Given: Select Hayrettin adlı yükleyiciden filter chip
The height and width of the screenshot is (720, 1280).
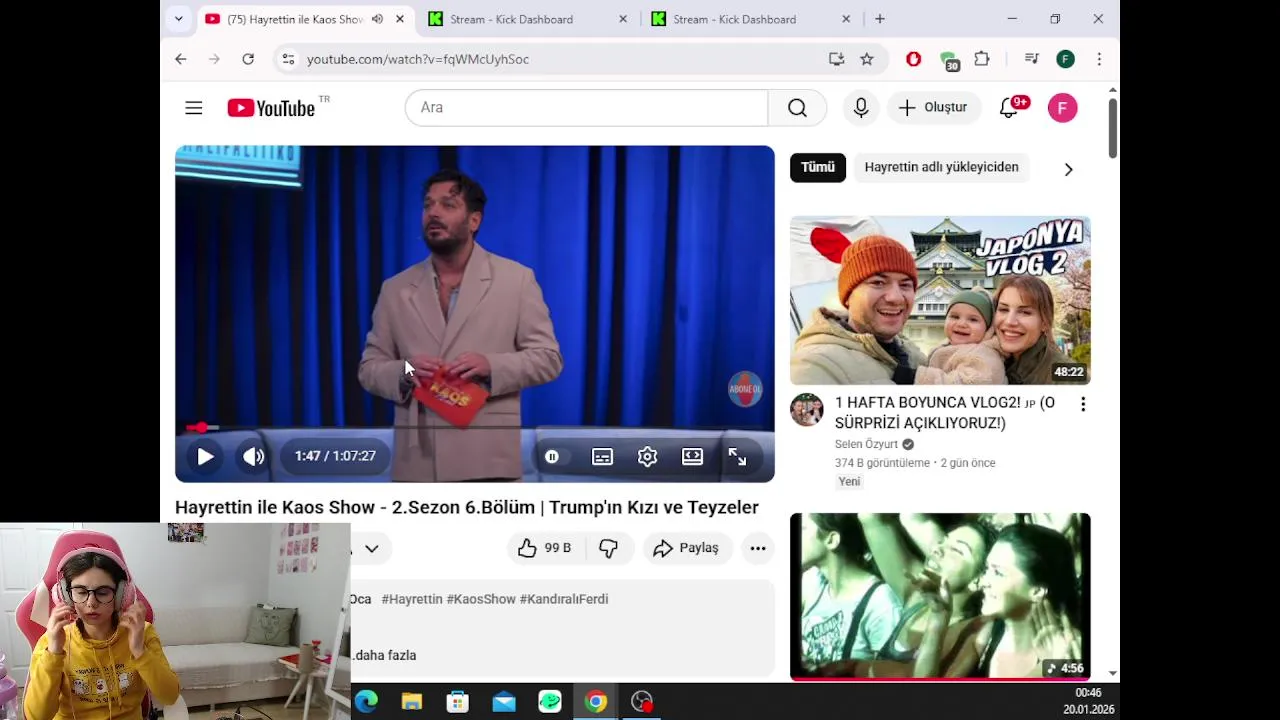Looking at the screenshot, I should (x=941, y=167).
